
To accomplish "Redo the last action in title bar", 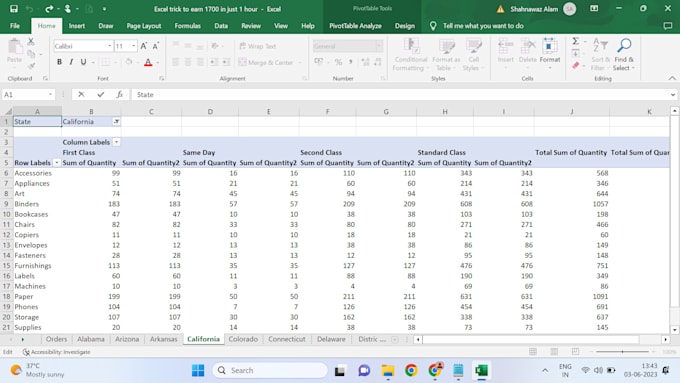I will tap(48, 9).
